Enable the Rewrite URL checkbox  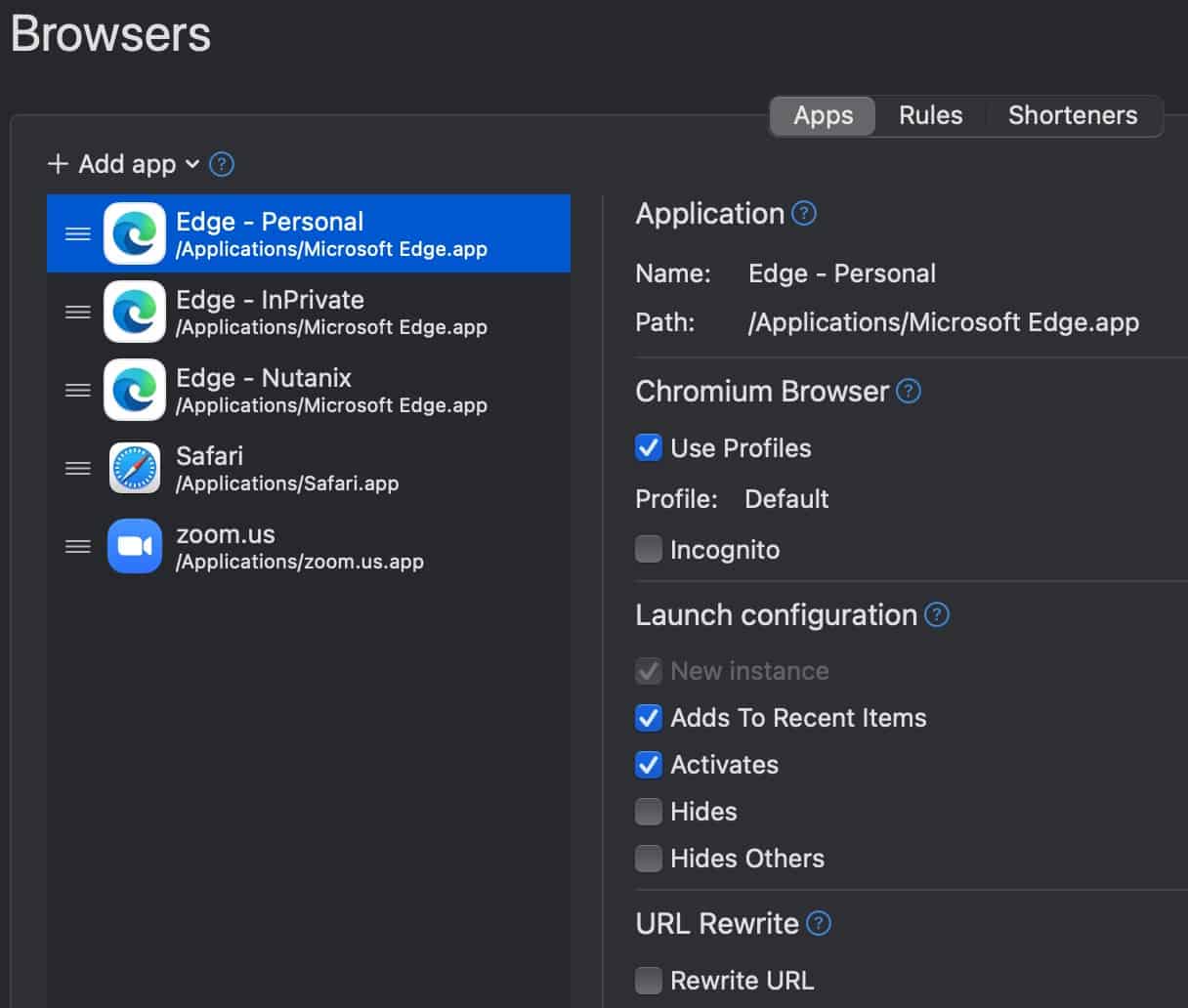coord(649,980)
